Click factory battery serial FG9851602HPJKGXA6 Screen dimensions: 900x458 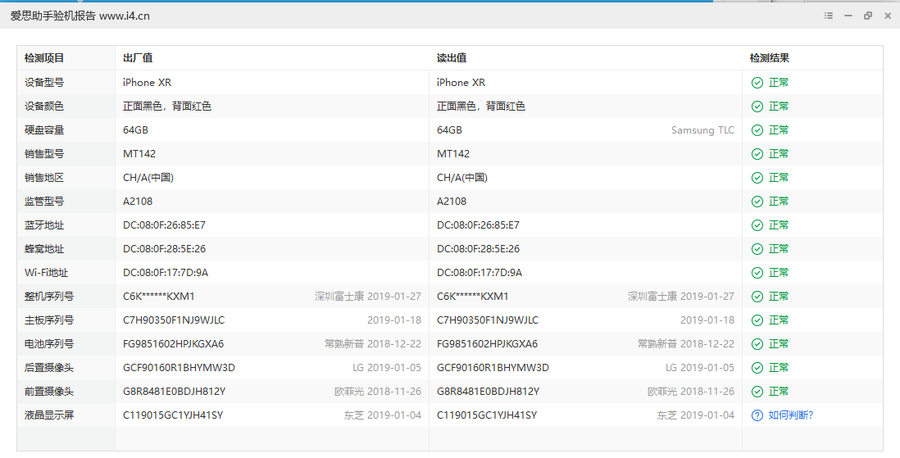(x=173, y=344)
